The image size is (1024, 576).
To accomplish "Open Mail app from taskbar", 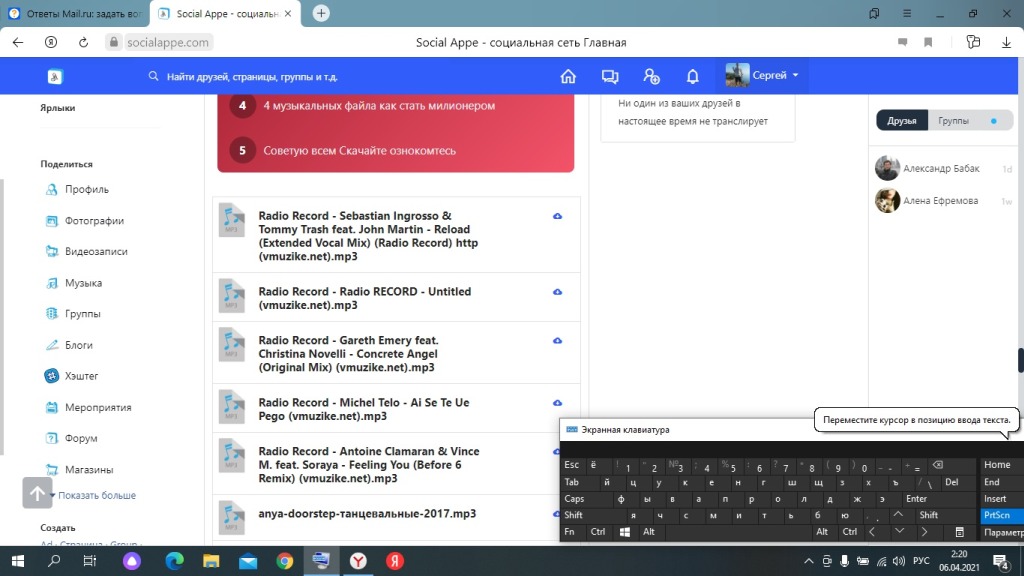I will (x=248, y=561).
